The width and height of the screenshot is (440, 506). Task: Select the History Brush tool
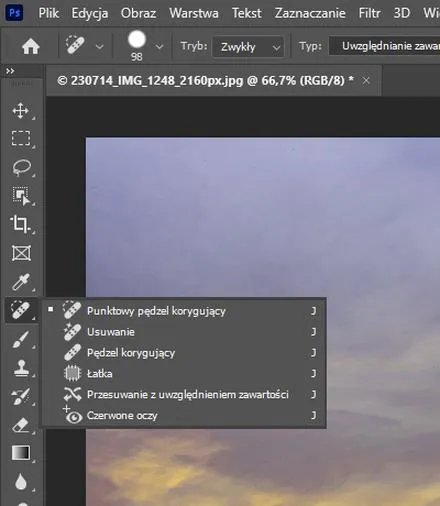click(21, 397)
